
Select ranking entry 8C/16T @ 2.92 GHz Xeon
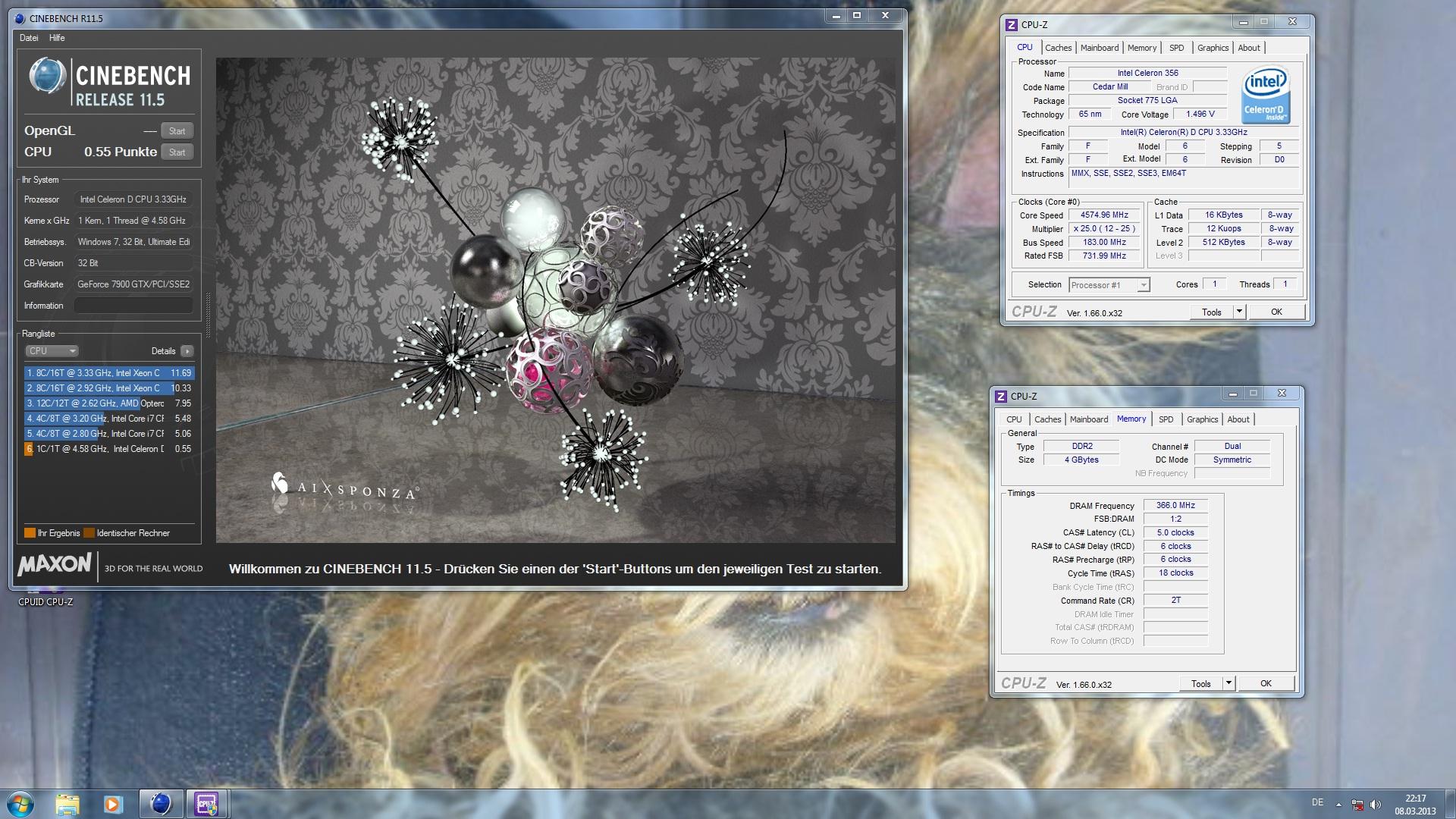[x=109, y=388]
